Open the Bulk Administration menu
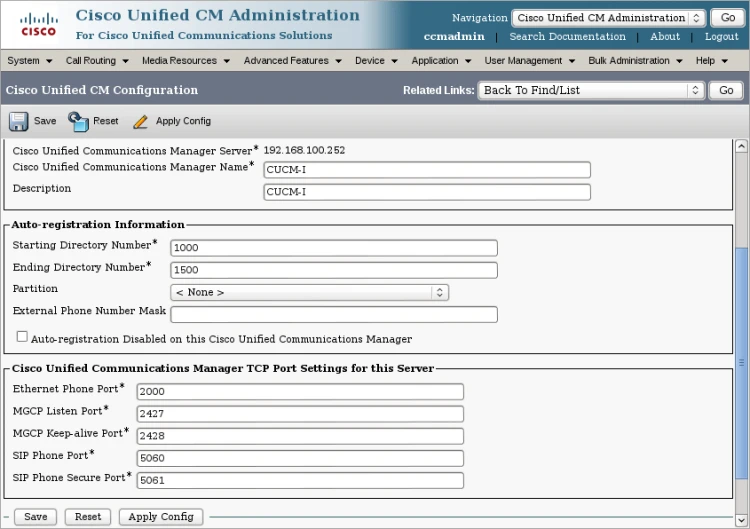 coord(635,61)
